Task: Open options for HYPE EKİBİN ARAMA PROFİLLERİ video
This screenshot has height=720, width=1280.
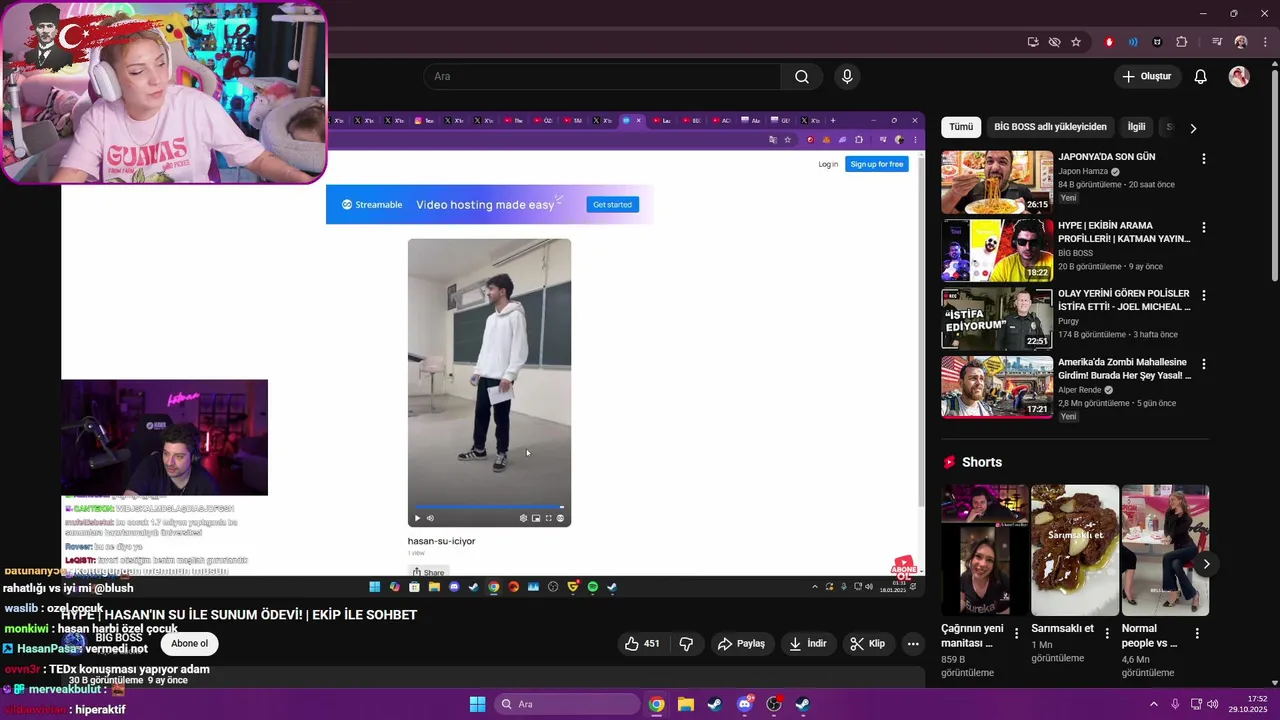Action: click(x=1203, y=227)
